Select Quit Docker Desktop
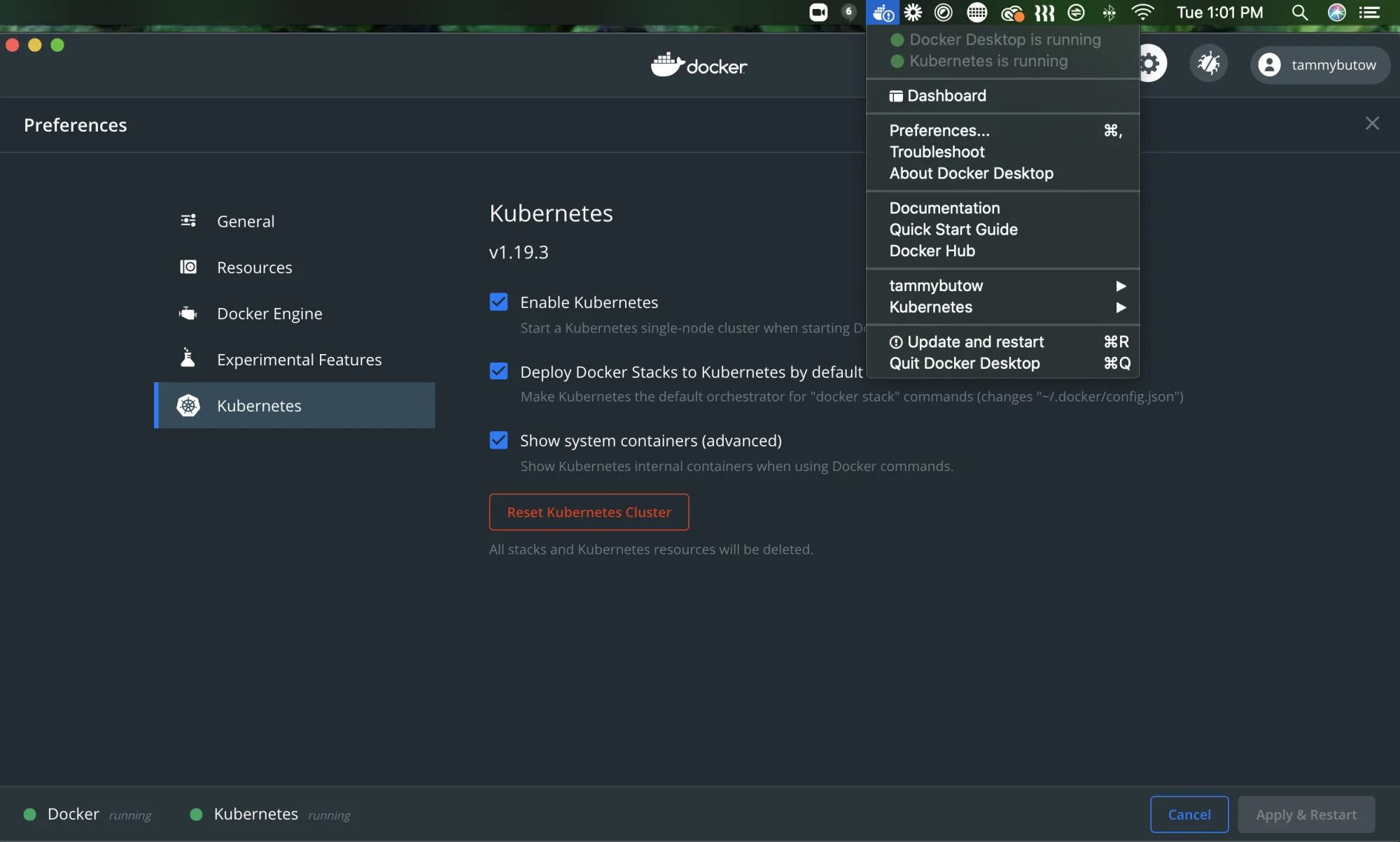The height and width of the screenshot is (842, 1400). coord(1002,363)
